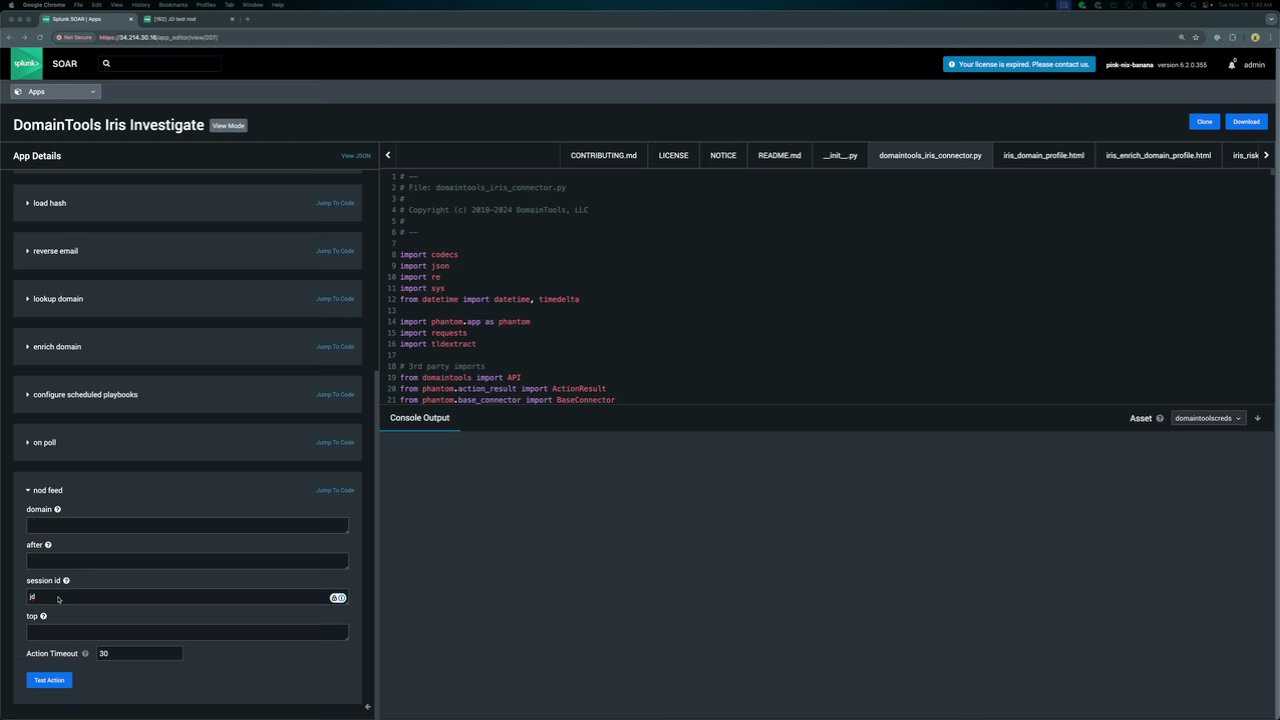Click the license expired banner

coord(1018,64)
